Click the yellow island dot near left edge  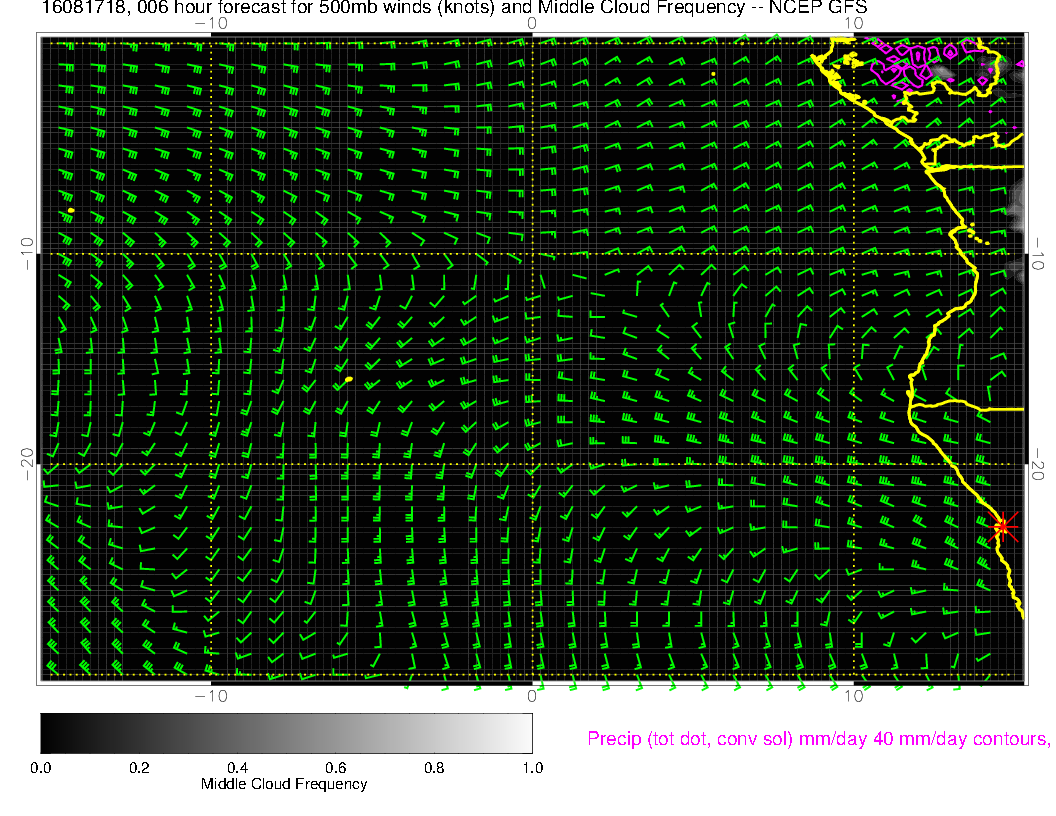[x=72, y=210]
